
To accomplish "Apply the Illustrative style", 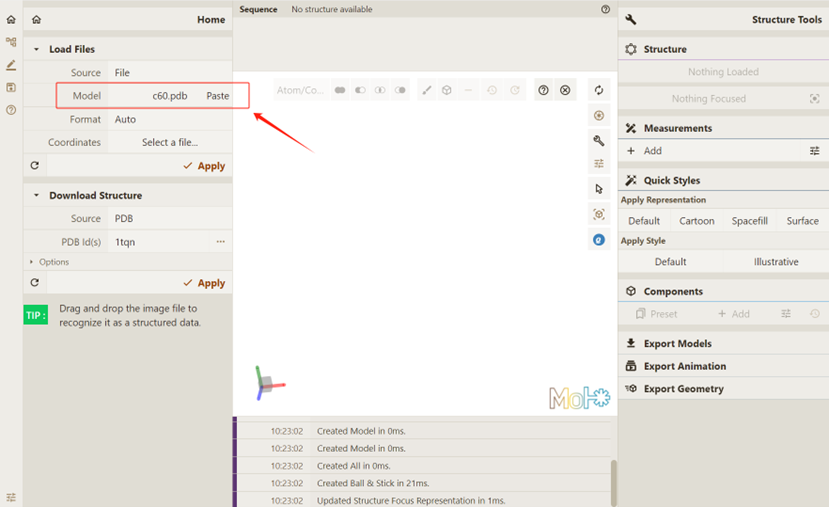I will click(x=775, y=262).
